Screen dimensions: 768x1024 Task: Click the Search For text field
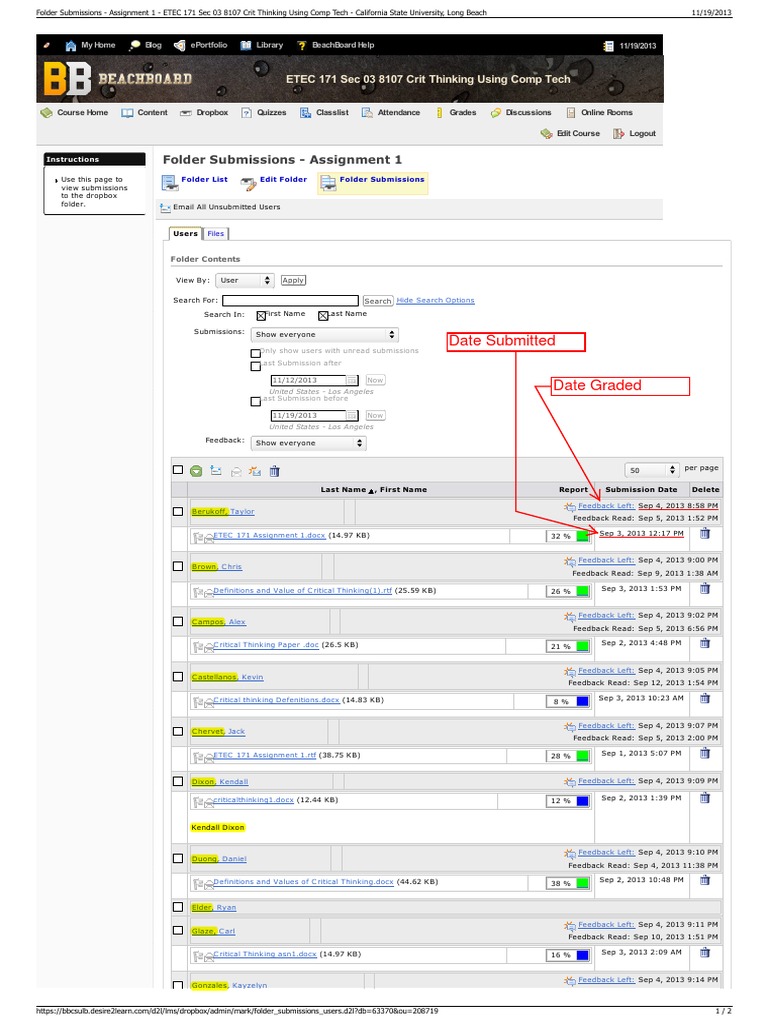[x=291, y=300]
